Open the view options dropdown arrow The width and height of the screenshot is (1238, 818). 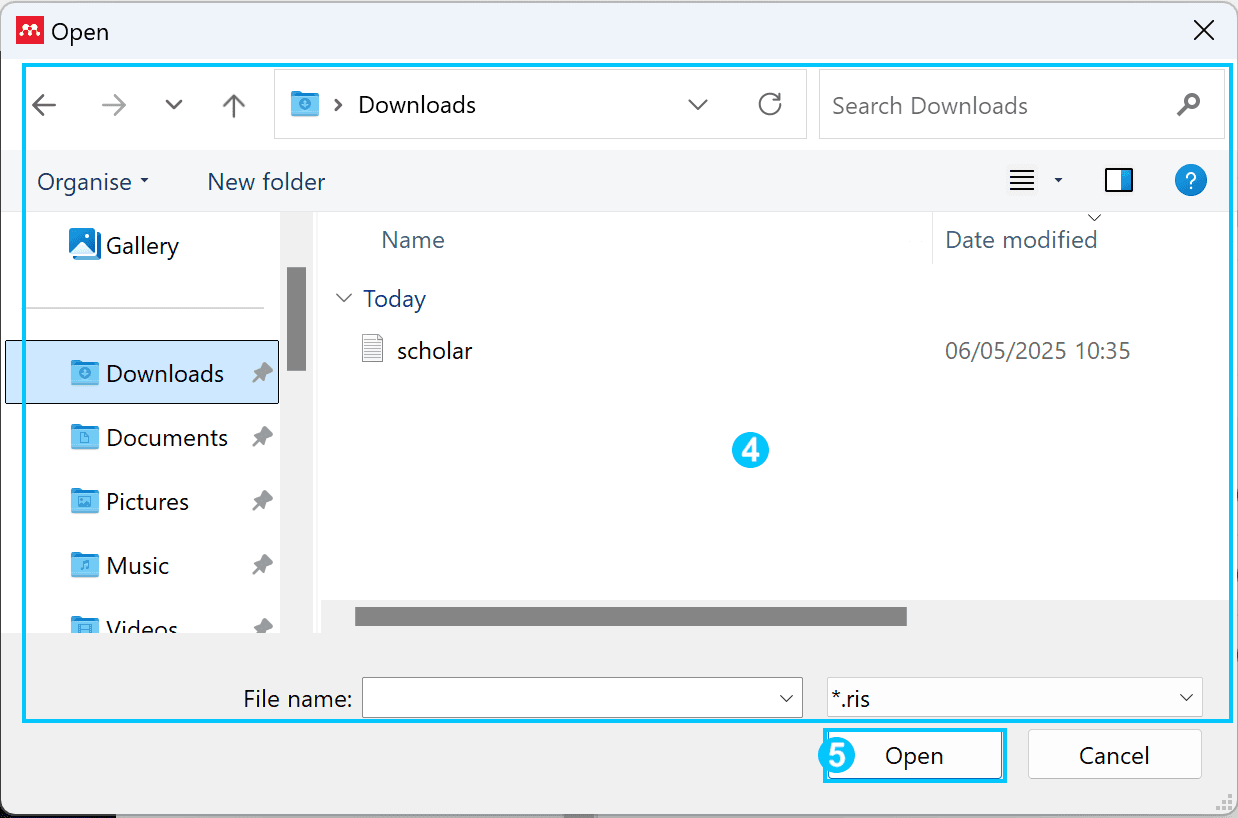[1058, 181]
